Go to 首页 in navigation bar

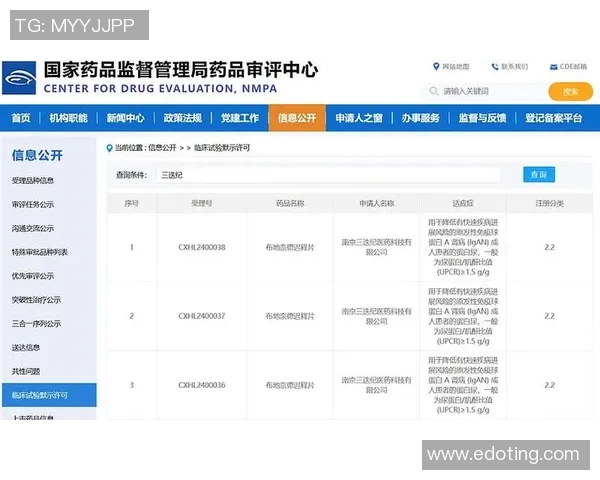pyautogui.click(x=21, y=118)
